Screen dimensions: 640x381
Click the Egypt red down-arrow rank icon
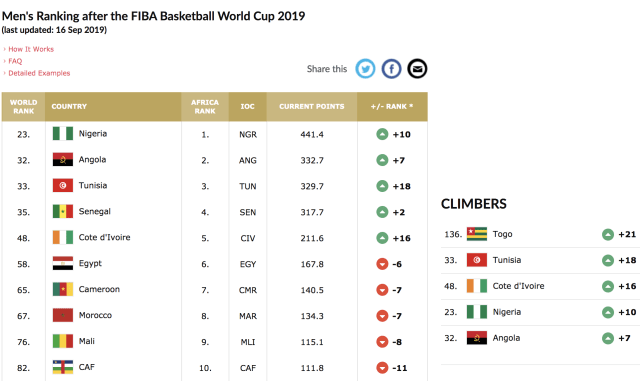(x=382, y=264)
